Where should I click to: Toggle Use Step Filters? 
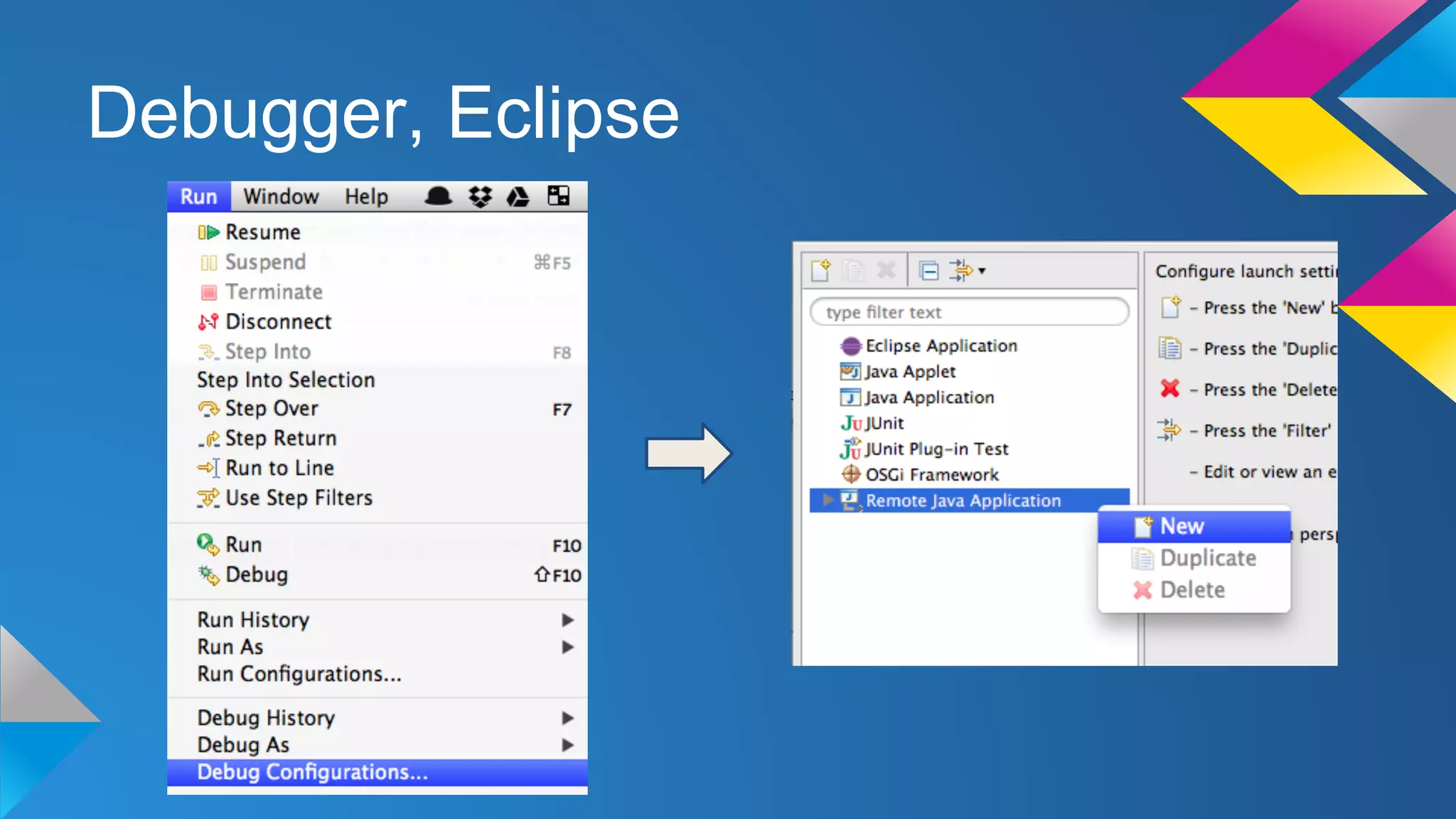(x=377, y=498)
